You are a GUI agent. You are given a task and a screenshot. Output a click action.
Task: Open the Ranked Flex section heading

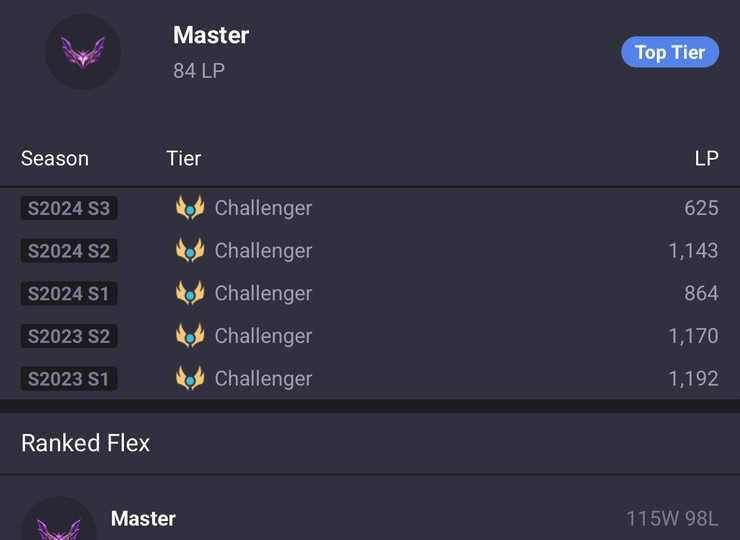point(85,443)
